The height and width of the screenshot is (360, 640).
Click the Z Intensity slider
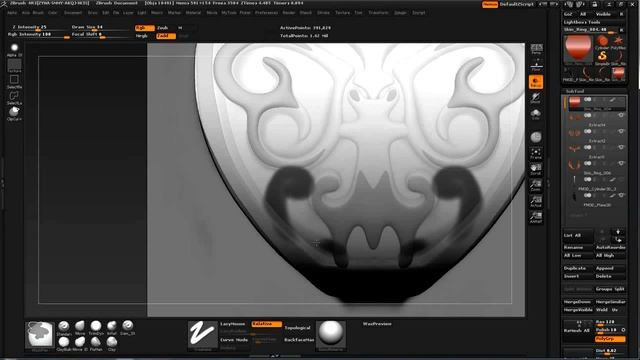(x=37, y=28)
